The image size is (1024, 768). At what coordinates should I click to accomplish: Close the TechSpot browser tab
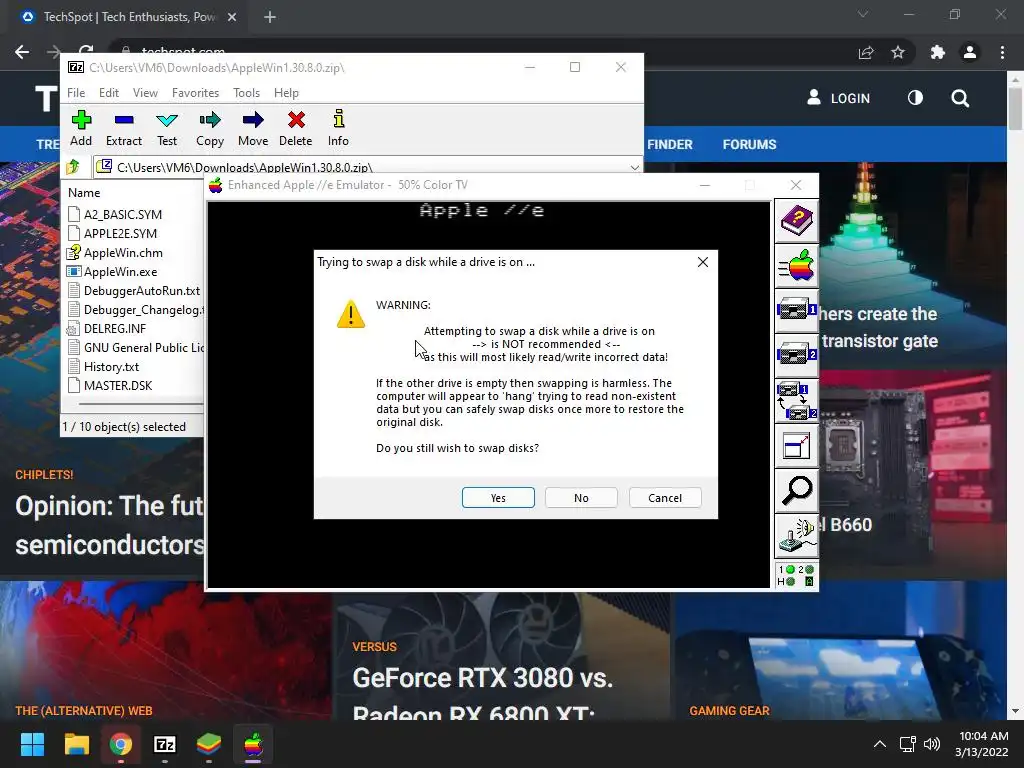click(x=232, y=17)
